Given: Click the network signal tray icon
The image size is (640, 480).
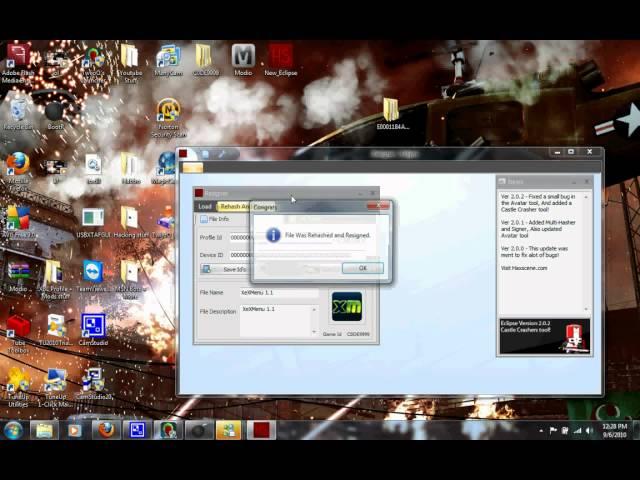Looking at the screenshot, I should [577, 430].
